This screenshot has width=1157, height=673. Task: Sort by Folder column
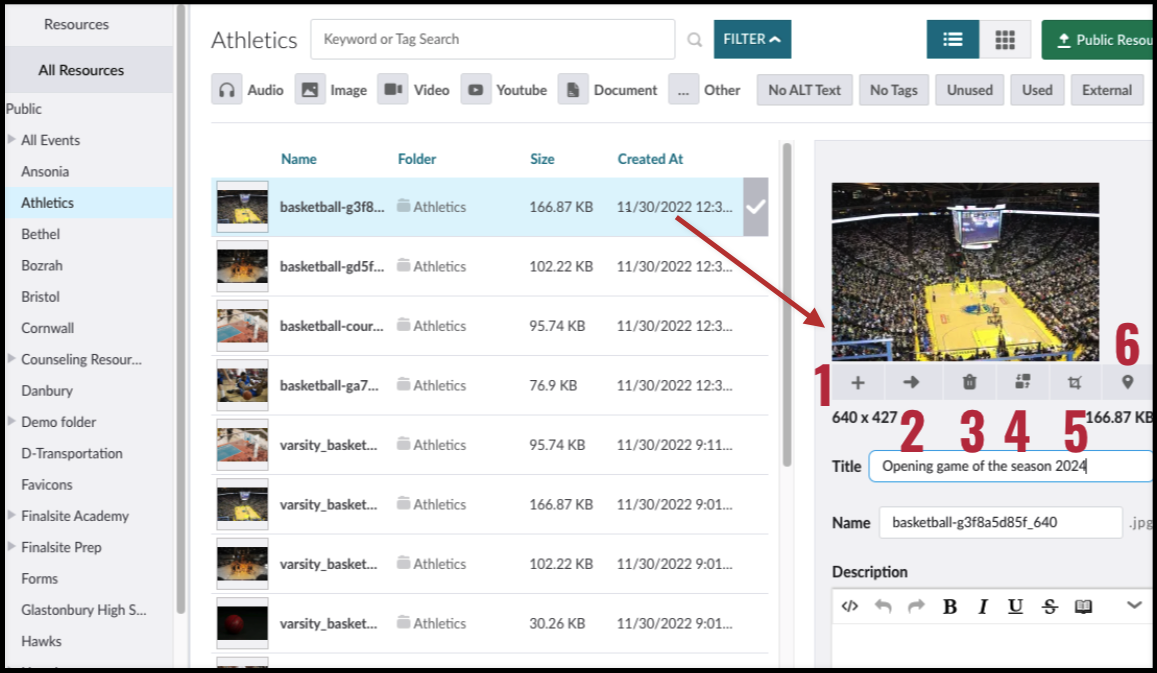pos(417,159)
